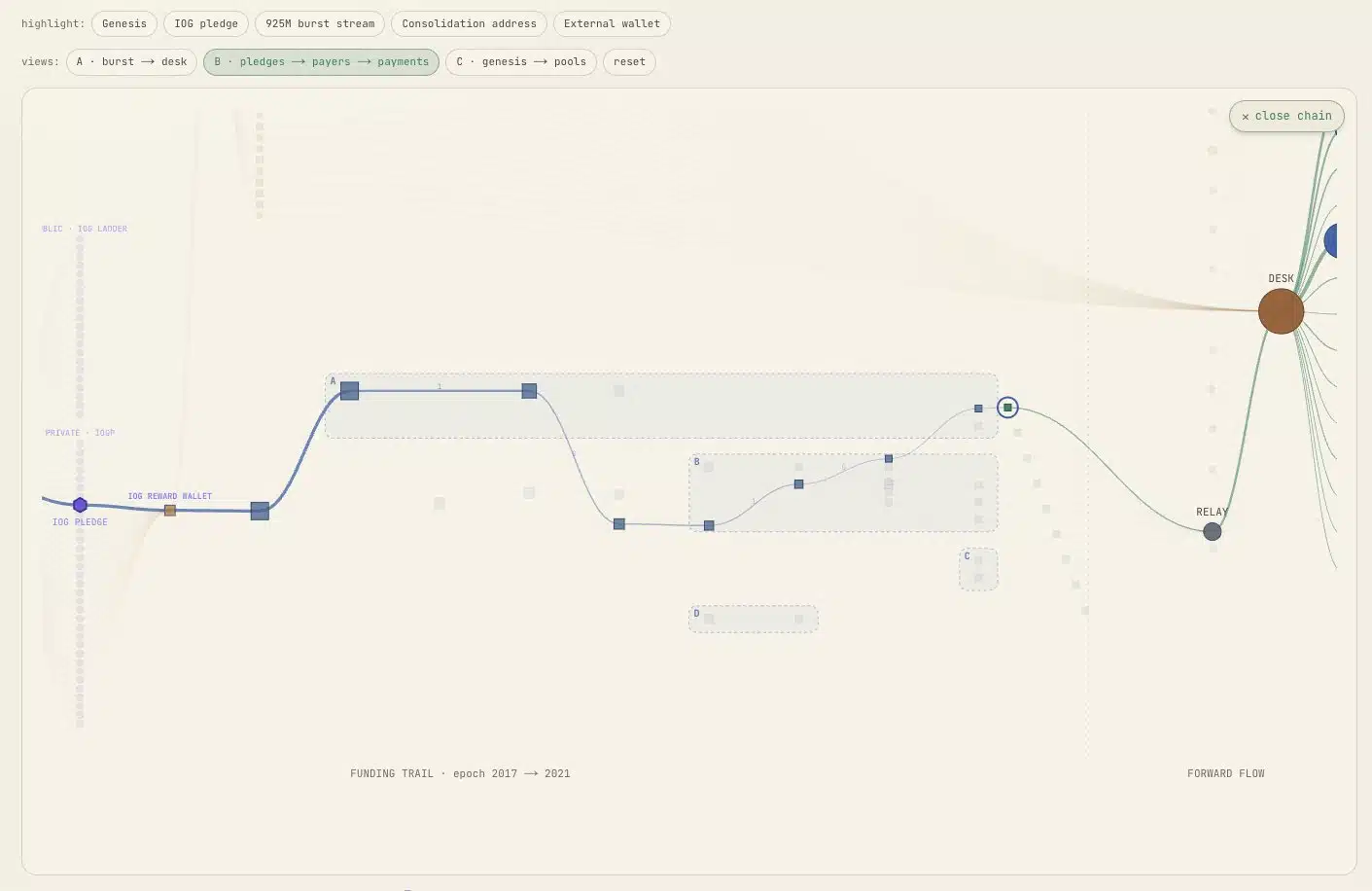Viewport: 1372px width, 891px height.
Task: Click the orange IOG REWARD WALLET square node
Action: [170, 510]
